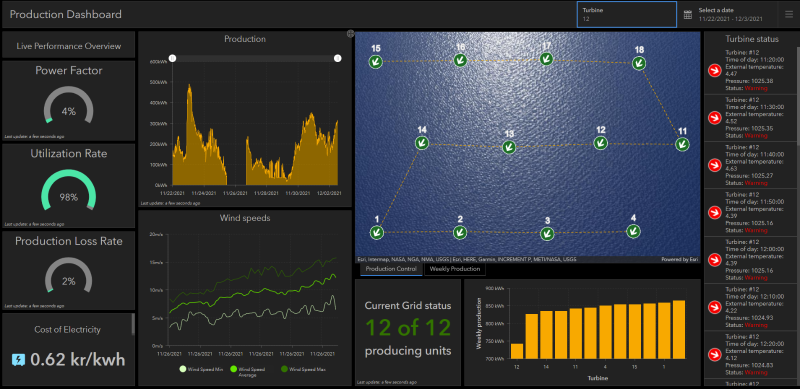Screen dimensions: 800x389
Task: Select turbine 17 marker on the map
Action: [546, 59]
